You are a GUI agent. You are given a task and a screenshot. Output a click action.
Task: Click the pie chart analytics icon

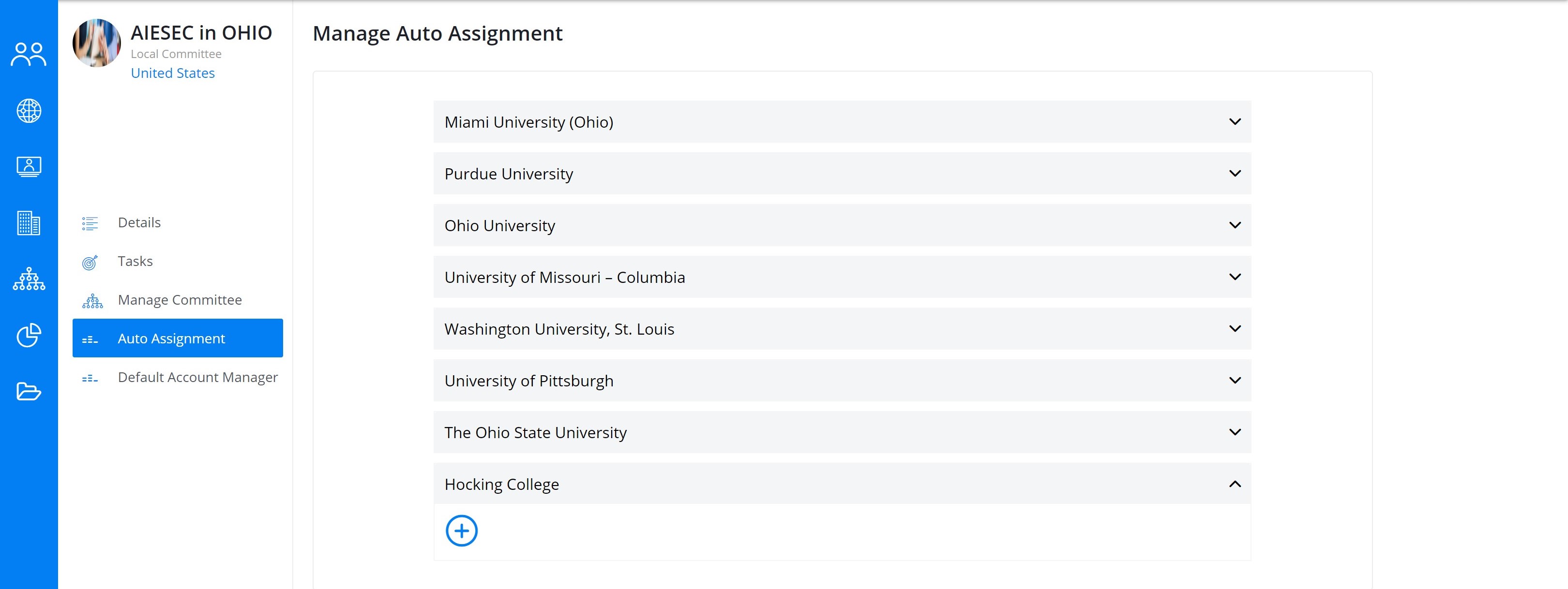29,335
